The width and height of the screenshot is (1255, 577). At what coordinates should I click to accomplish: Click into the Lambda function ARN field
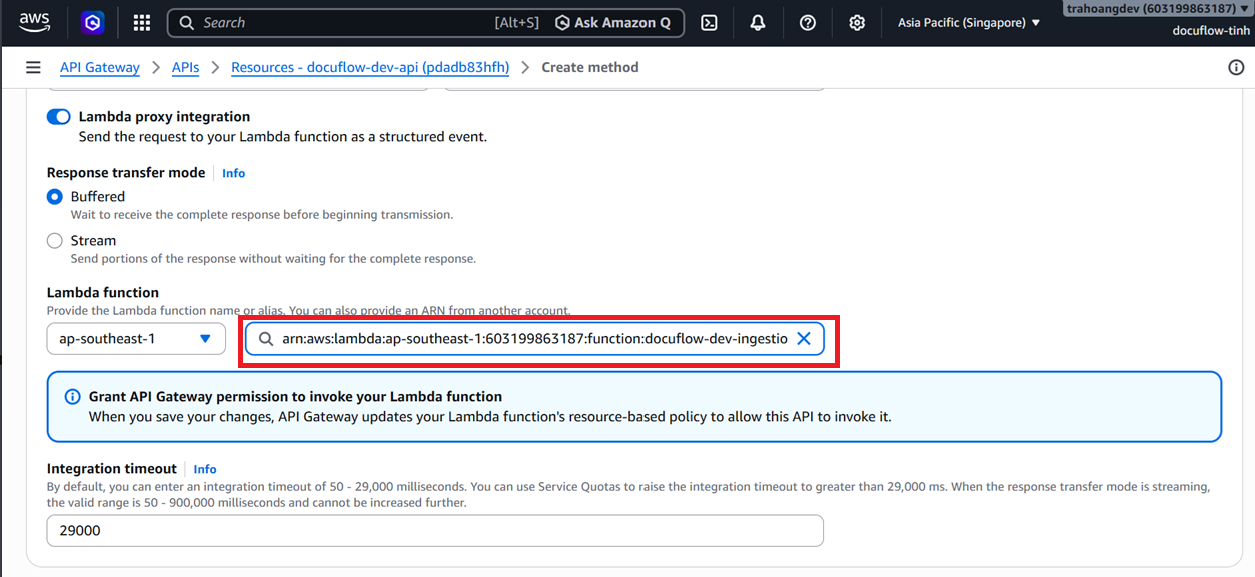pyautogui.click(x=534, y=338)
